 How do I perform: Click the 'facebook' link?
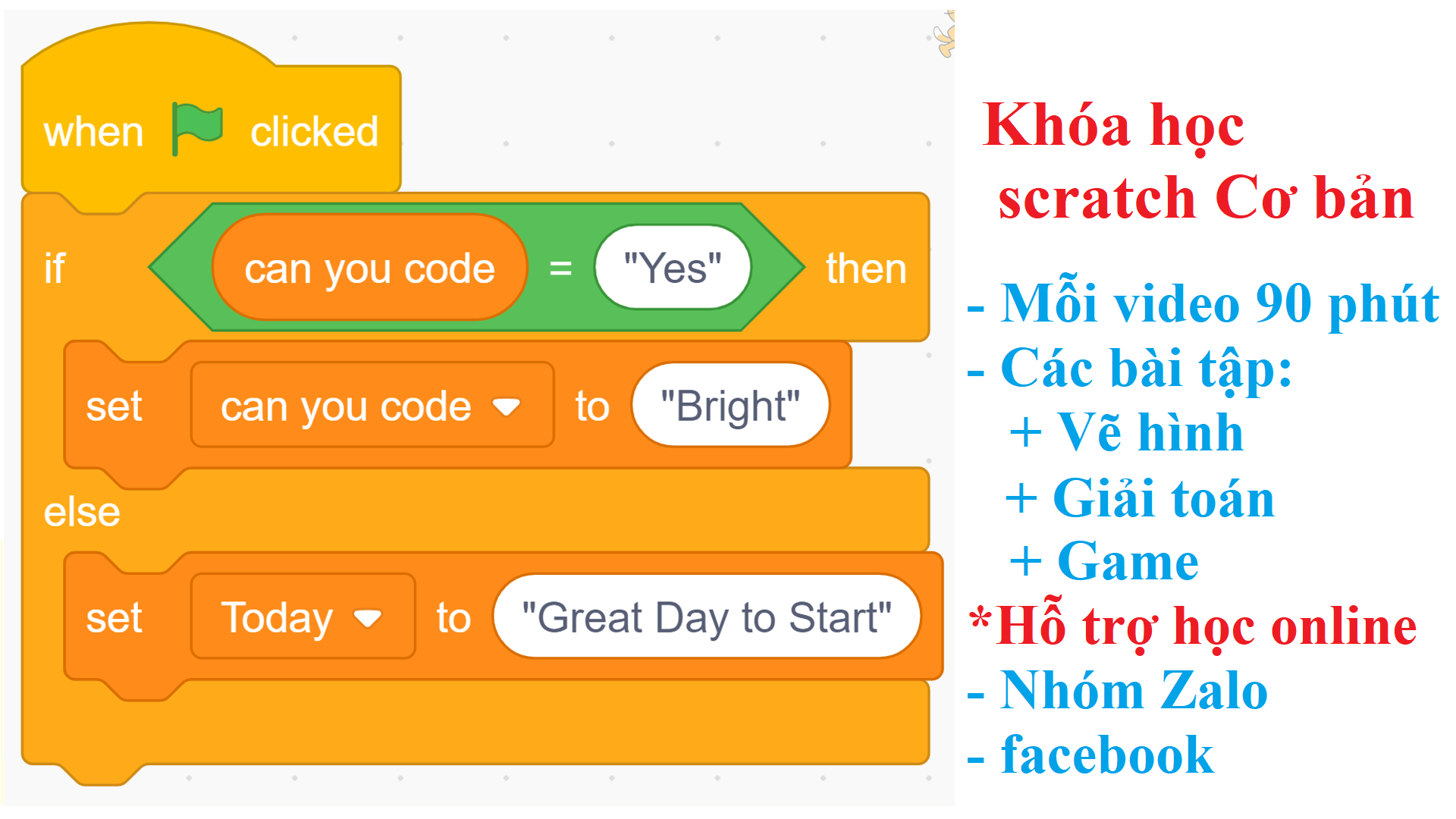click(x=1107, y=753)
